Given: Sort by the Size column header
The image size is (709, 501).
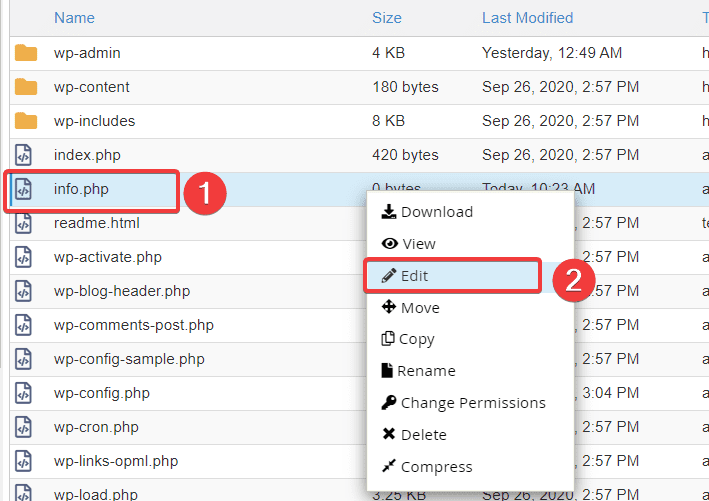Looking at the screenshot, I should pos(386,18).
